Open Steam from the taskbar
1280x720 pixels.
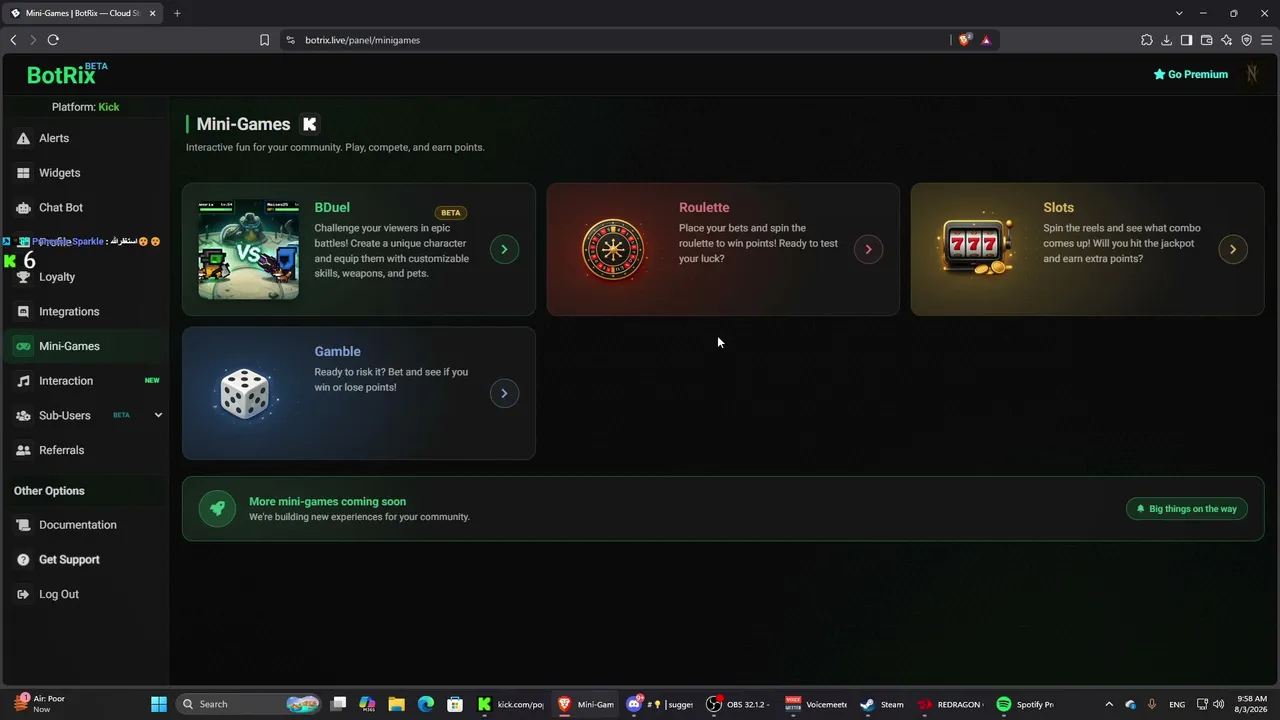881,704
